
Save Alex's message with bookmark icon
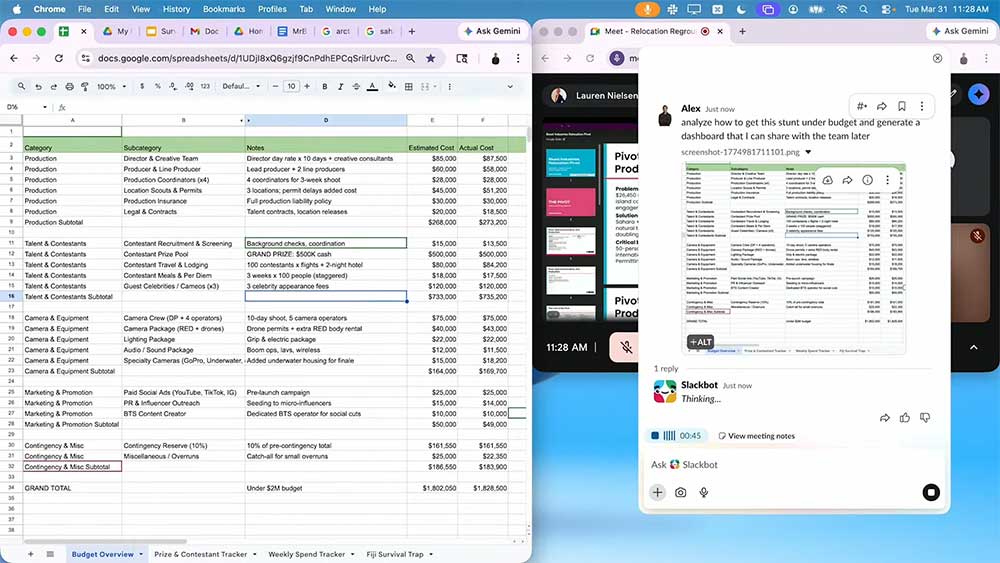(x=902, y=106)
